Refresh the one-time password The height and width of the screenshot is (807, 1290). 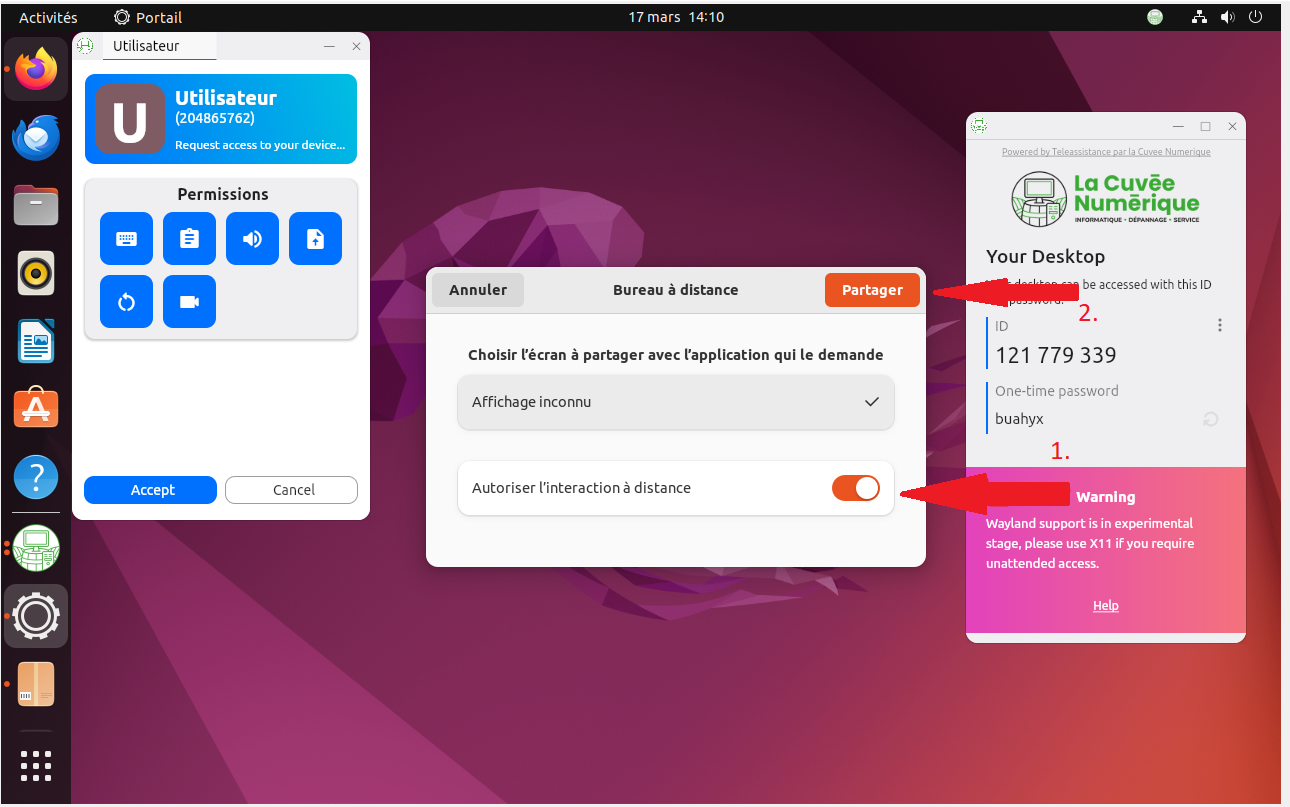tap(1210, 419)
